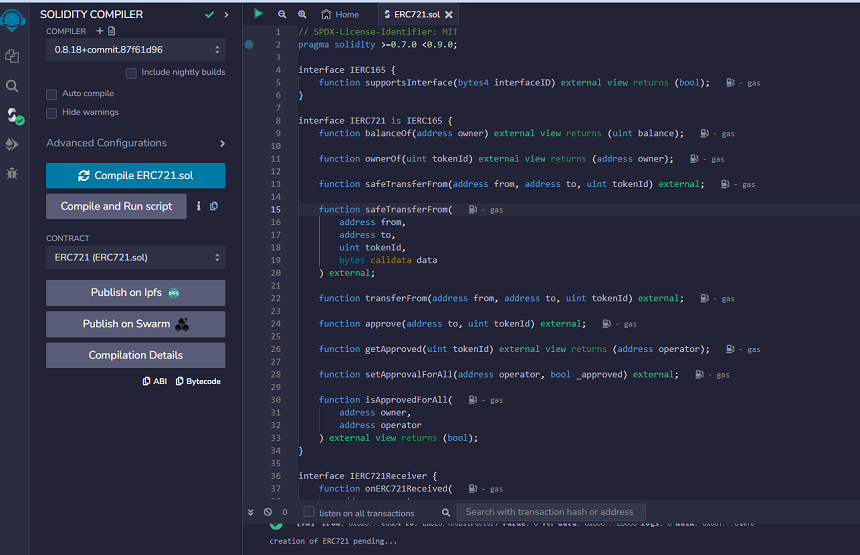This screenshot has width=860, height=555.
Task: Click the copy icon beside Compile and Run script
Action: pyautogui.click(x=214, y=206)
